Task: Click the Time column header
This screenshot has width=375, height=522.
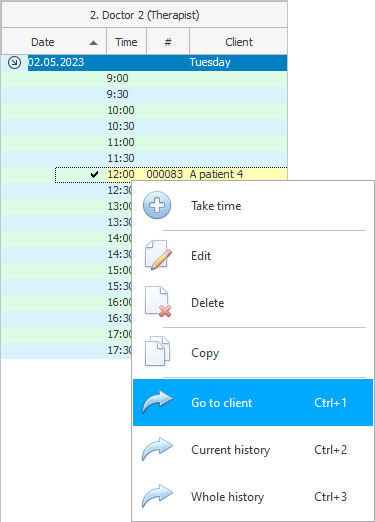Action: click(x=126, y=42)
